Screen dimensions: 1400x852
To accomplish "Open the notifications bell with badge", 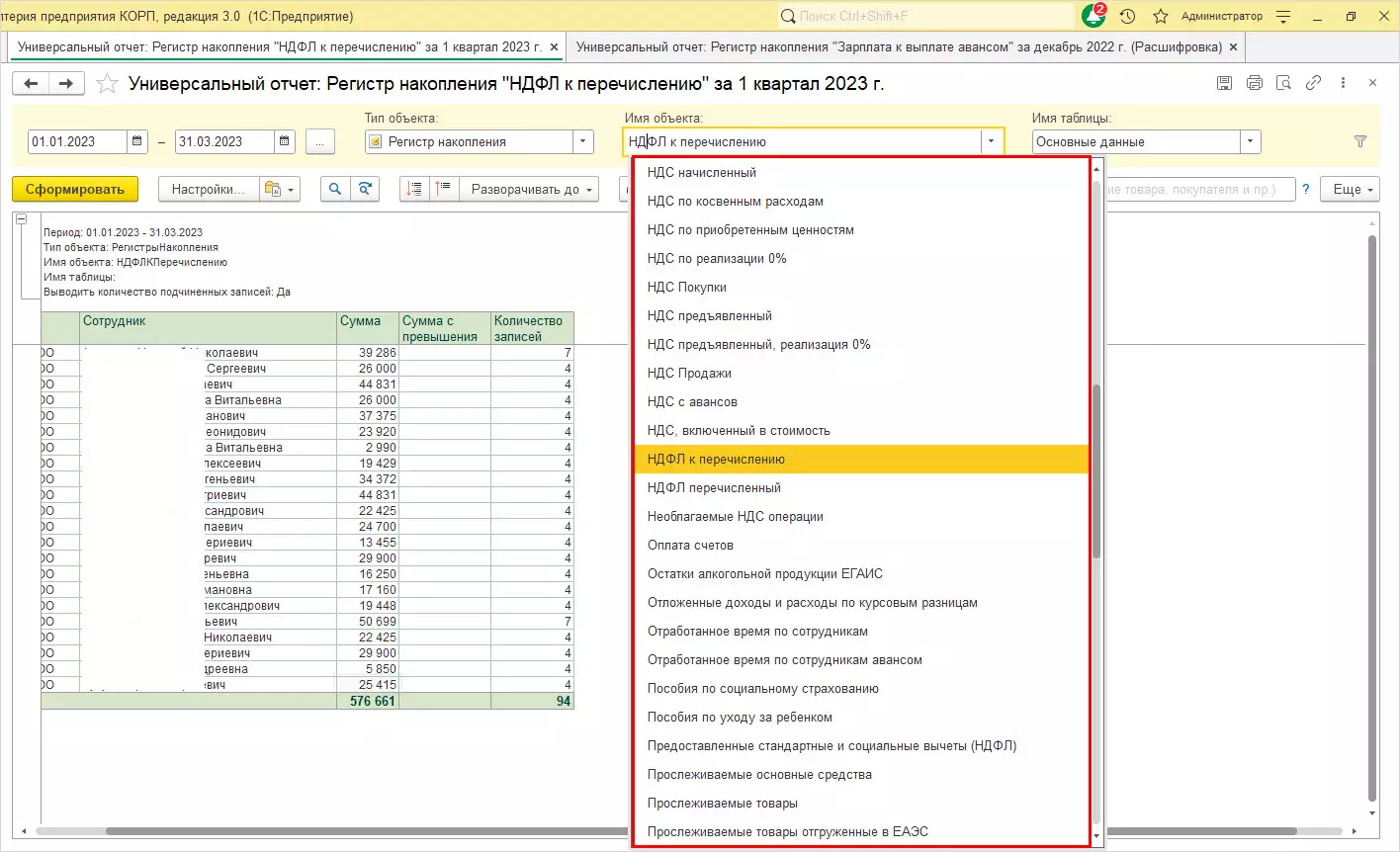I will point(1094,17).
